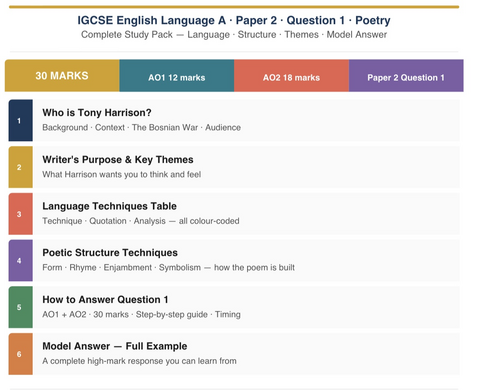Open 'Who is Tony Harrison?' section heading
The height and width of the screenshot is (390, 500).
click(x=97, y=113)
